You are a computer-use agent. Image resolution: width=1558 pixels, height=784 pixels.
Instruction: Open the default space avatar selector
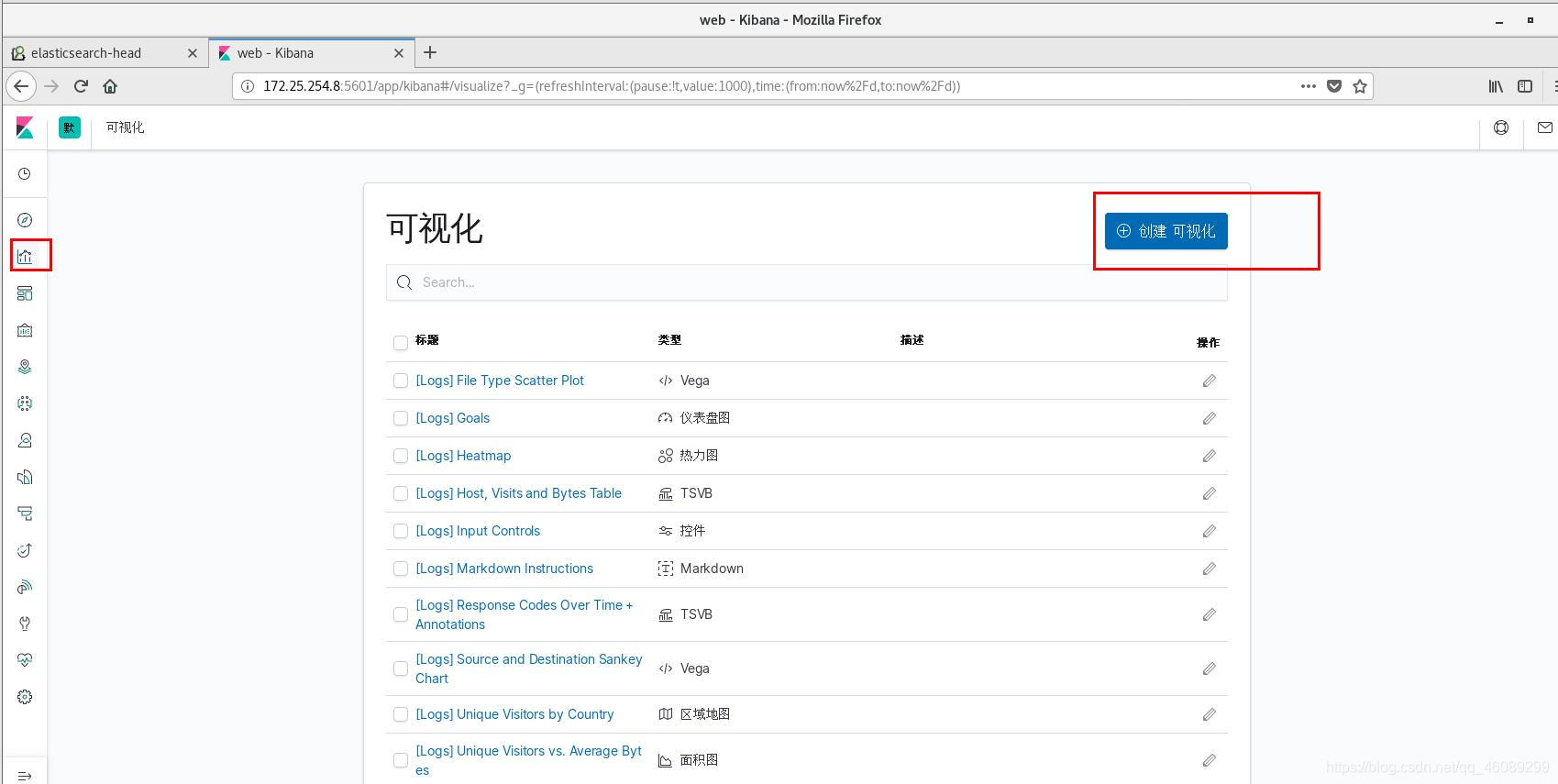(70, 127)
